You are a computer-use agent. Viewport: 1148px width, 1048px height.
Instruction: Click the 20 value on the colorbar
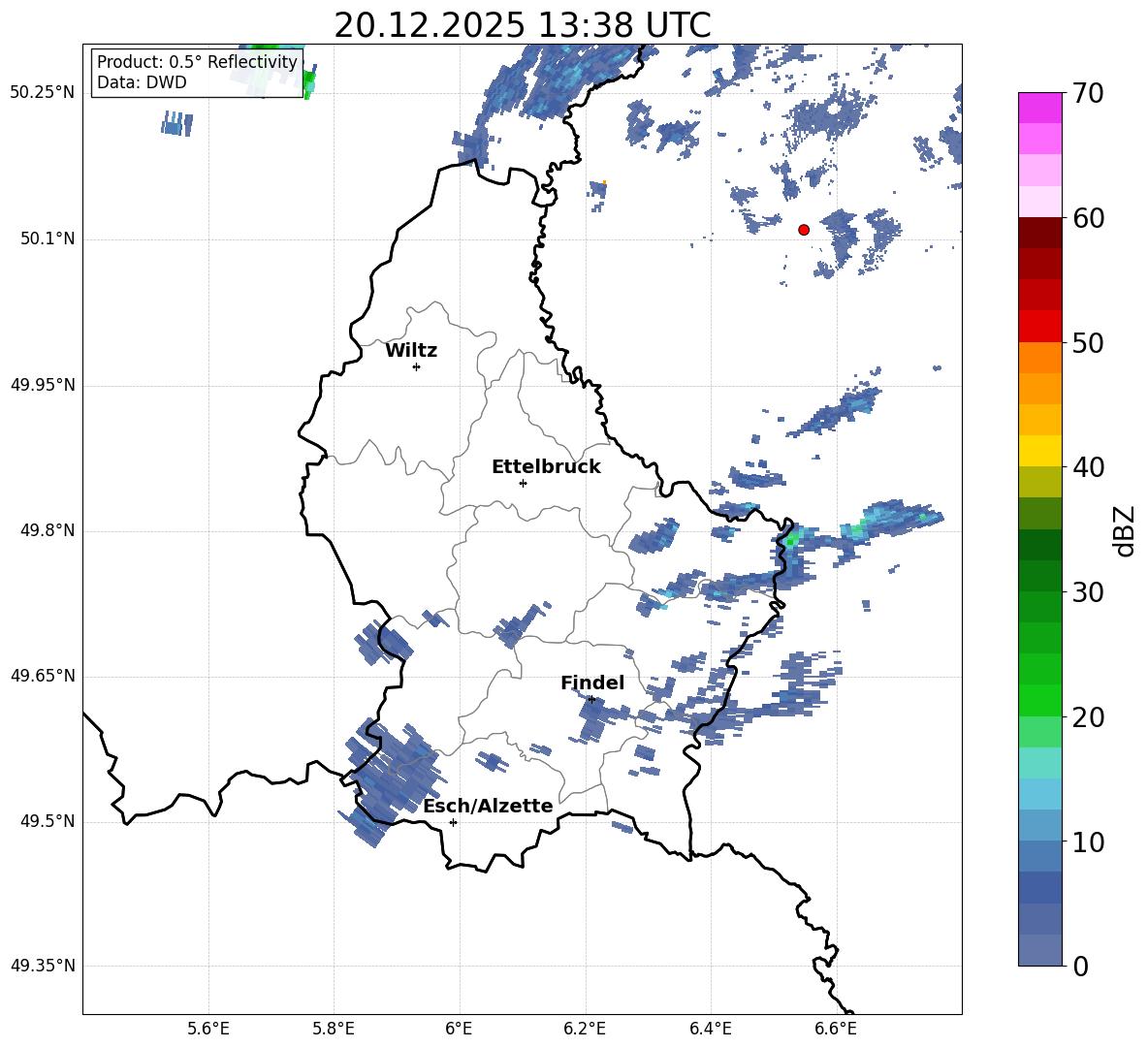tap(1089, 717)
